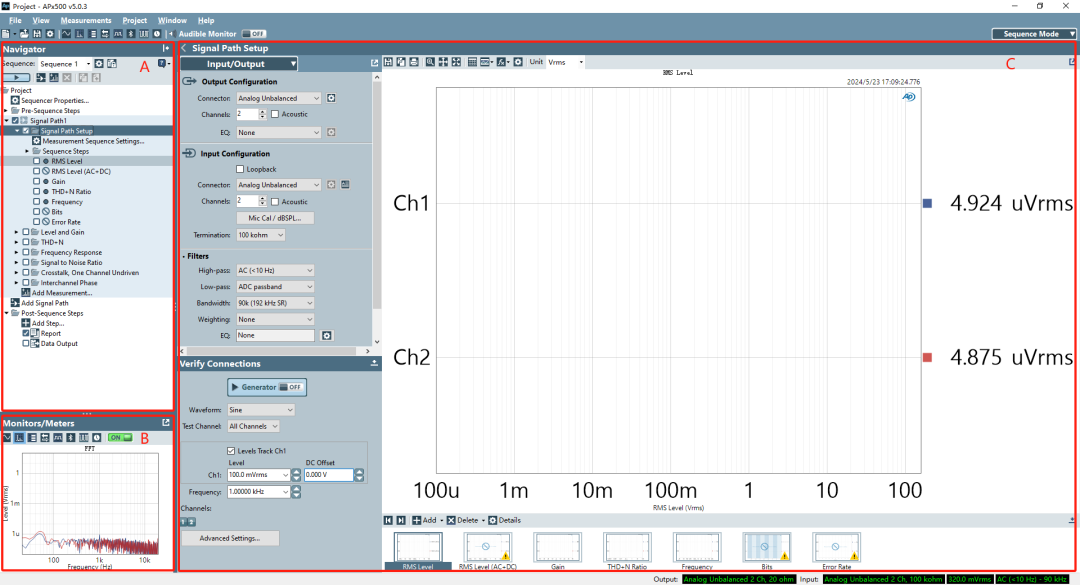This screenshot has height=585, width=1080.
Task: Click the zoom magnifier icon above the graph
Action: coord(430,62)
